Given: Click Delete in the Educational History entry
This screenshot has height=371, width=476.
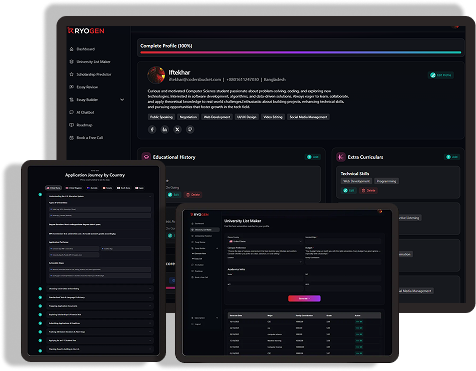Looking at the screenshot, I should (x=193, y=195).
